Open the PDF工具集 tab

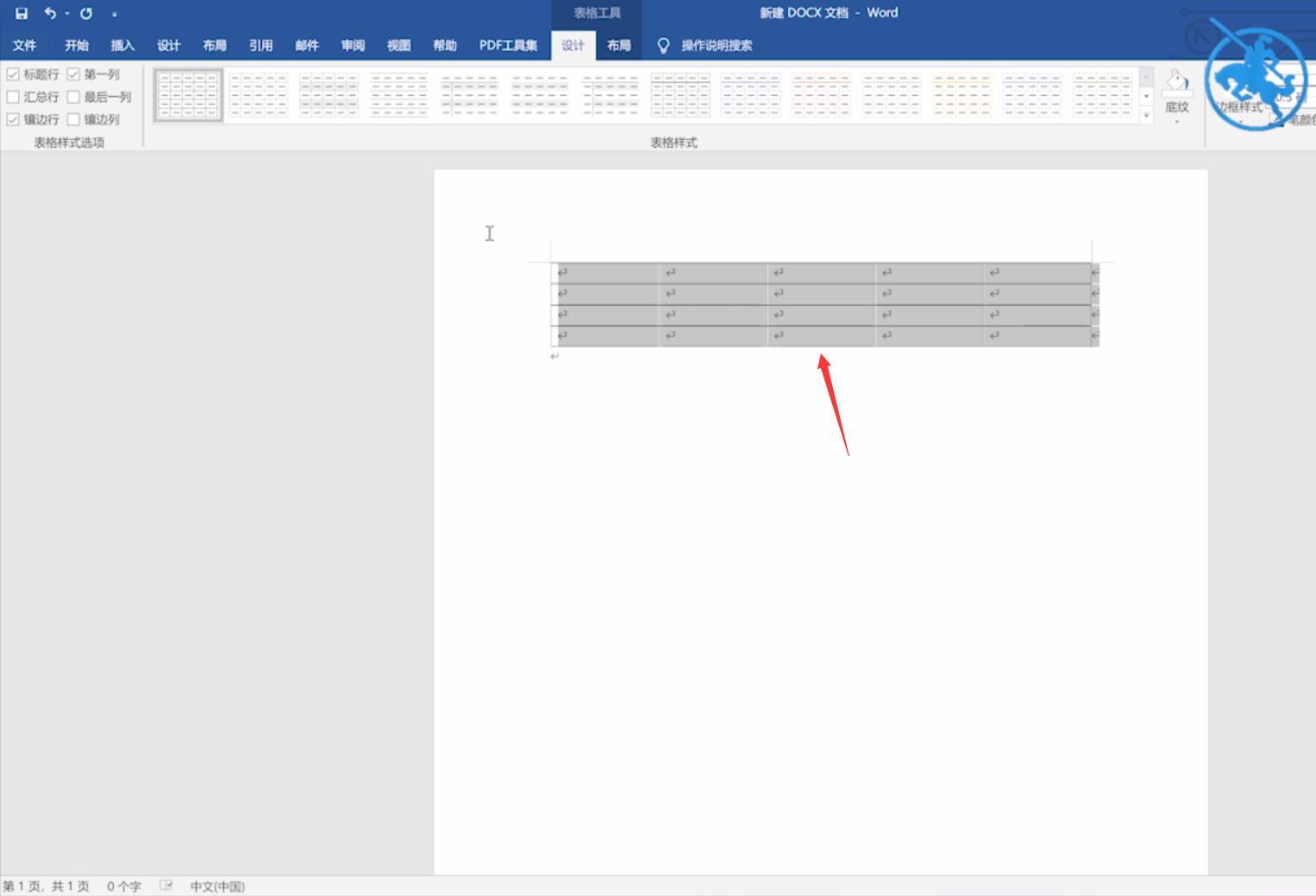[508, 45]
